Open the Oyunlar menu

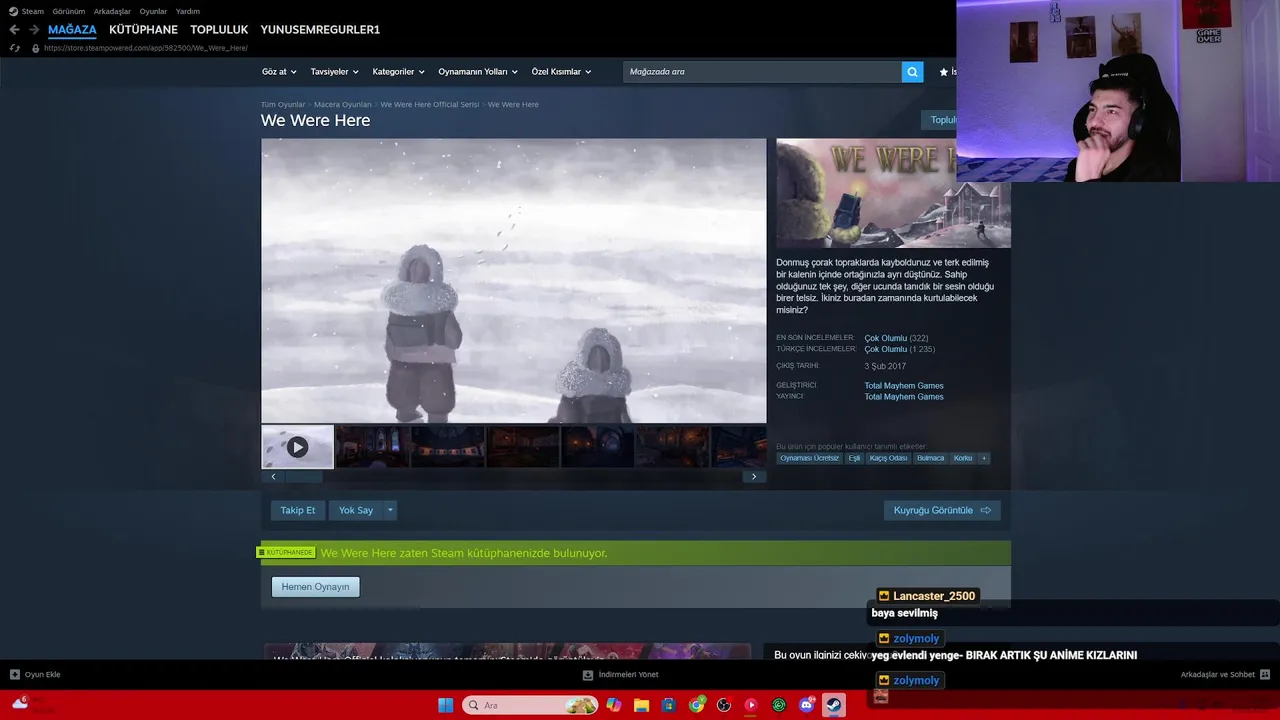[x=153, y=11]
